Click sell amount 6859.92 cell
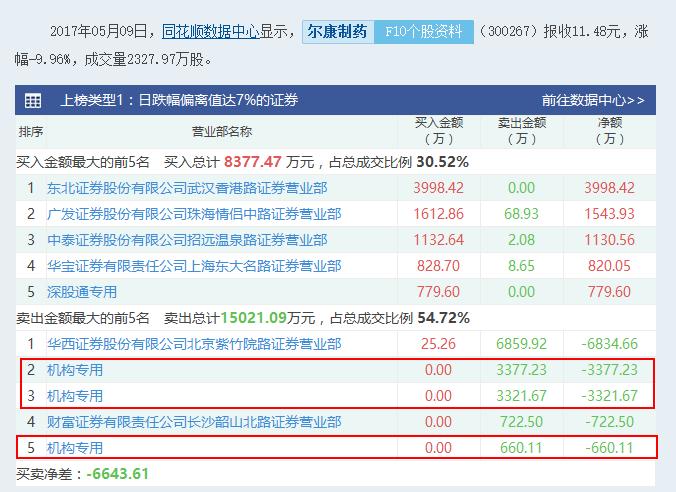The height and width of the screenshot is (492, 676). click(x=521, y=344)
